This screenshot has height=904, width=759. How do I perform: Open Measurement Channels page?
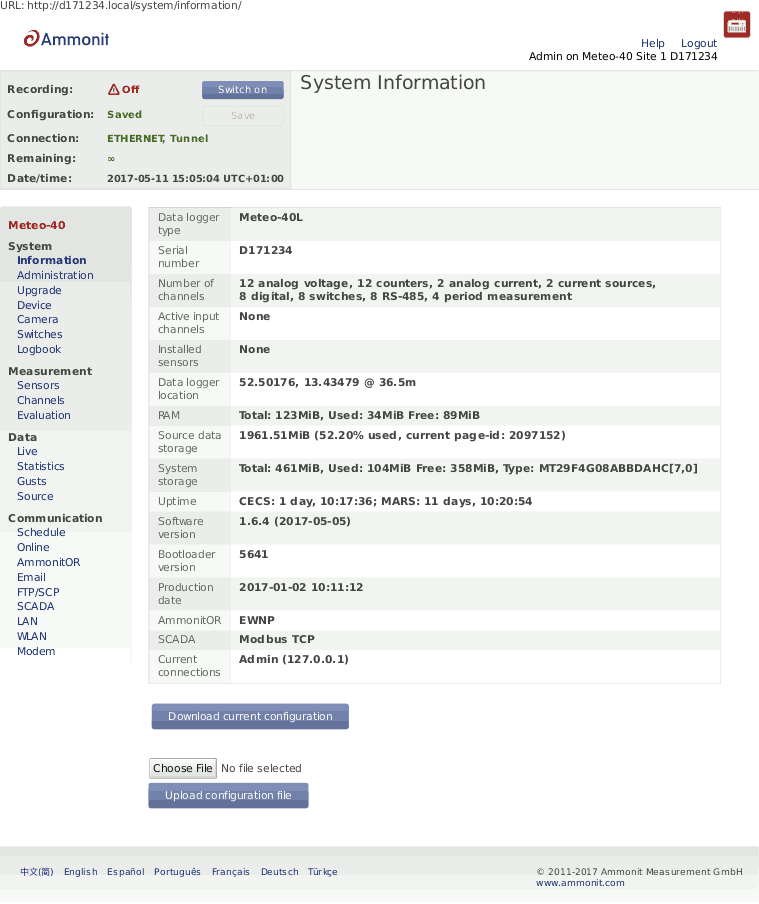pos(40,400)
